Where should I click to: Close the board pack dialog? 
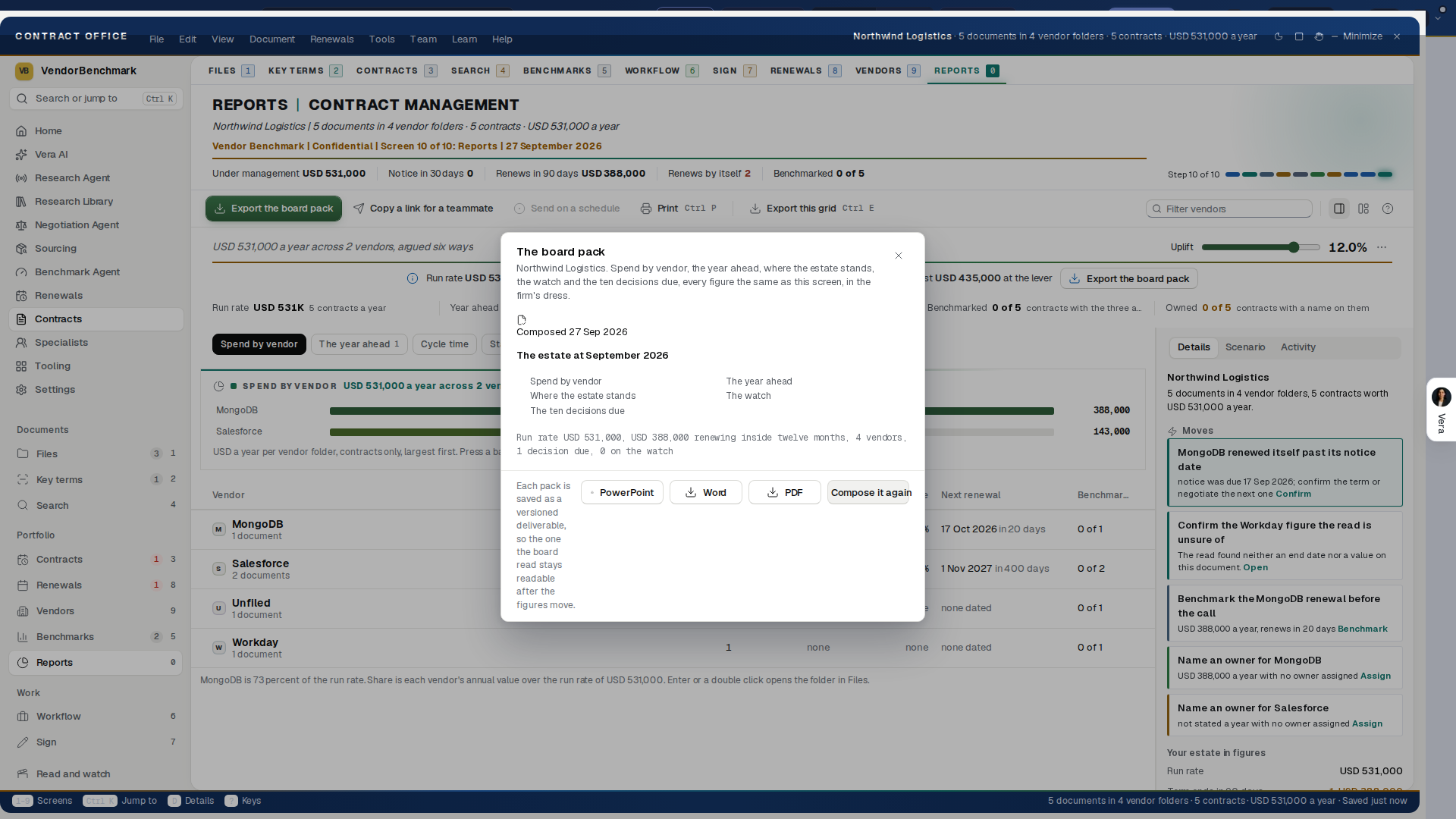[899, 256]
